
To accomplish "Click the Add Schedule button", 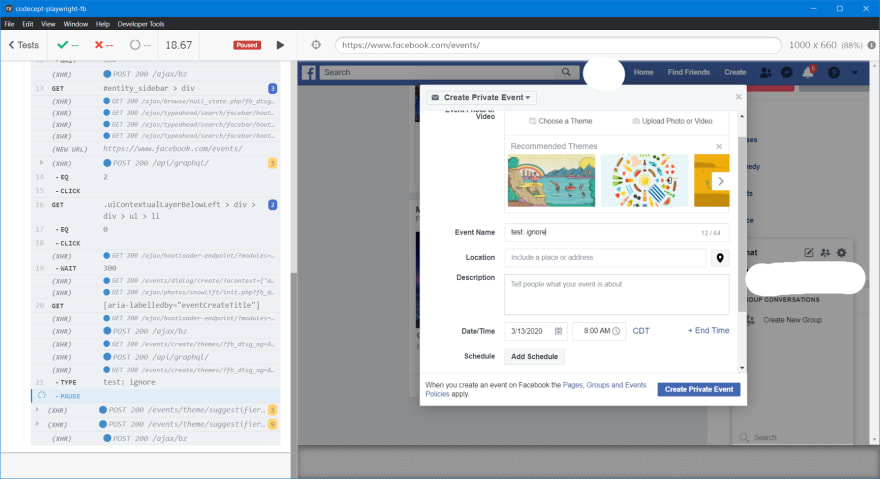I will coord(534,357).
